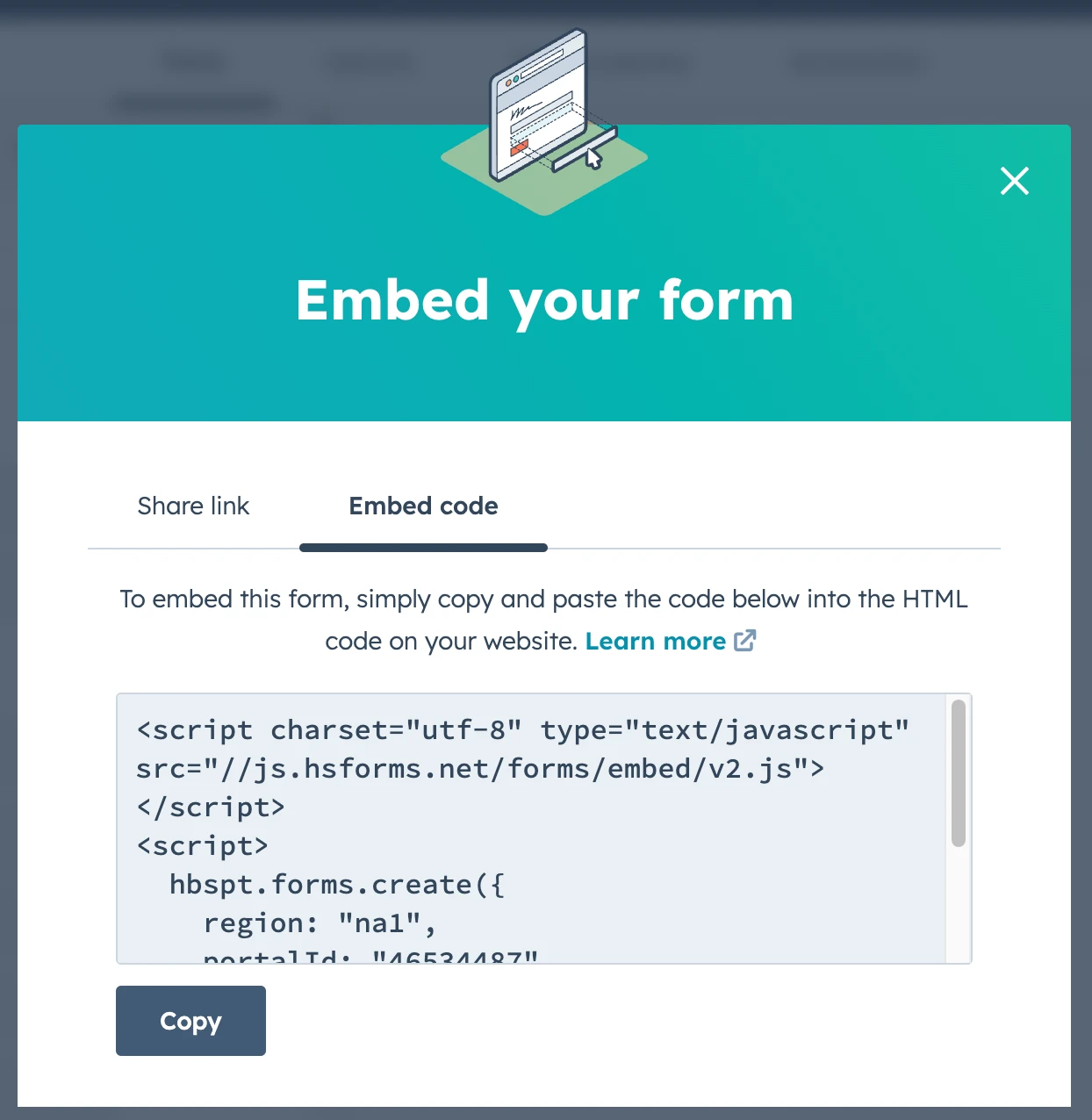Click the external-link icon beside Learn more

click(745, 641)
